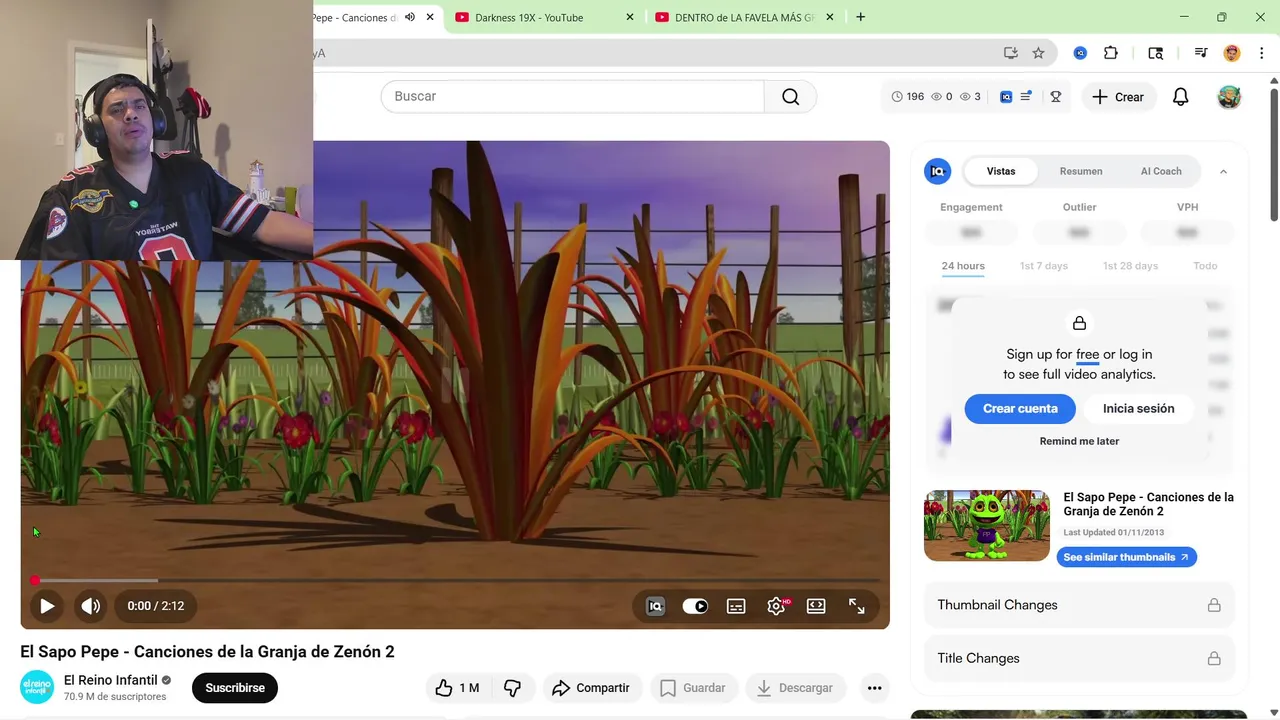
Task: Open the vidIQ trophy icon
Action: point(1055,97)
